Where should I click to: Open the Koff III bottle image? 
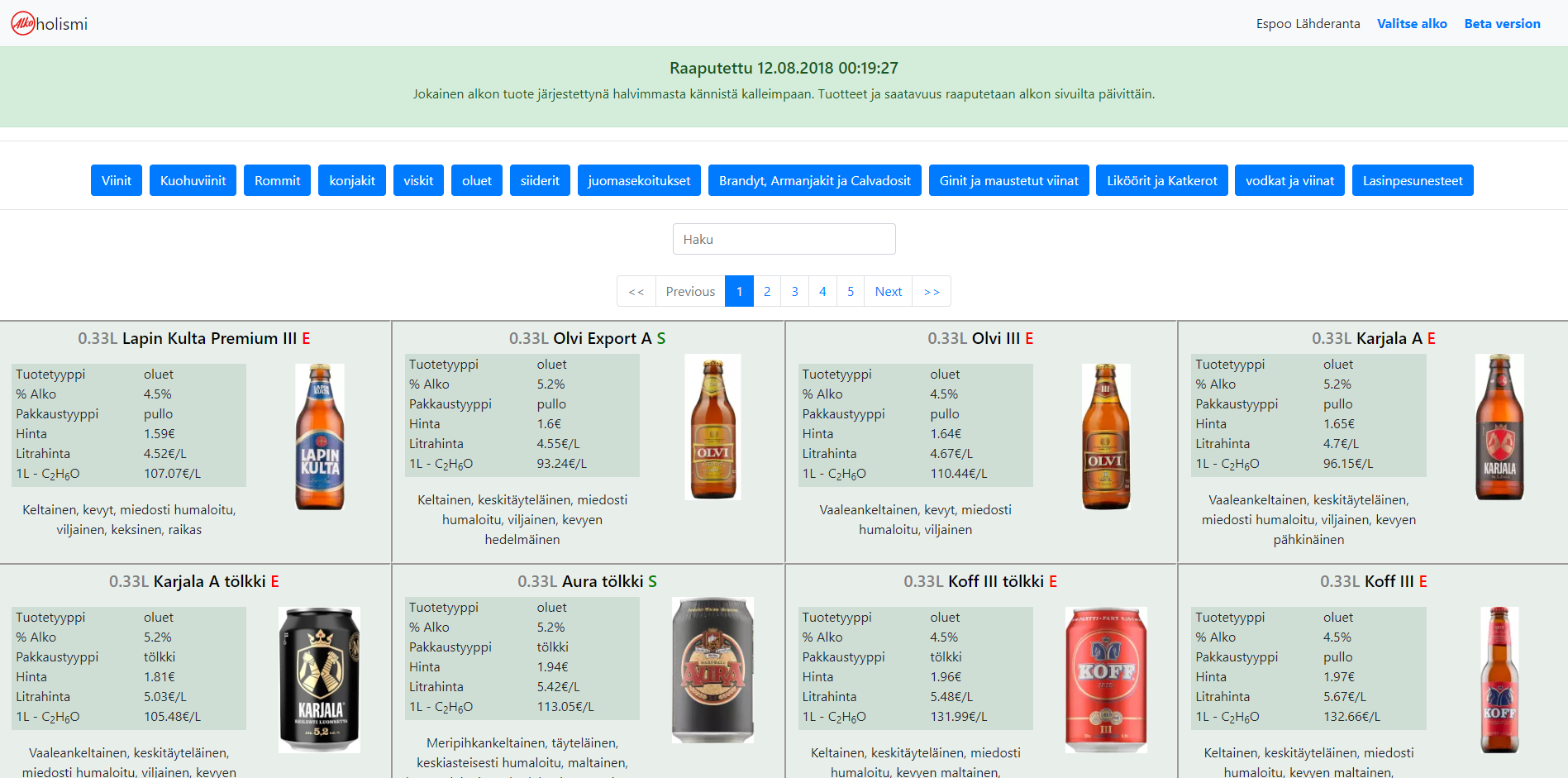pyautogui.click(x=1499, y=680)
